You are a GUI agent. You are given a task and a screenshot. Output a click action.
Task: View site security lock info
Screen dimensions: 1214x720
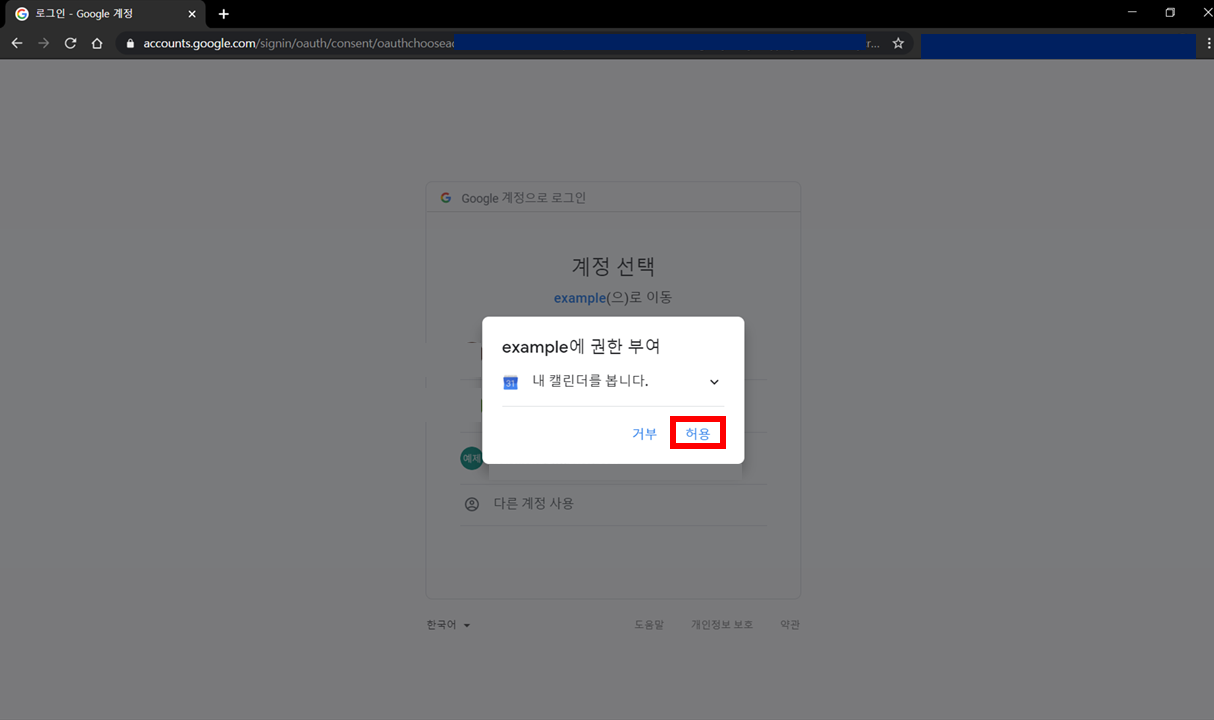(x=130, y=44)
